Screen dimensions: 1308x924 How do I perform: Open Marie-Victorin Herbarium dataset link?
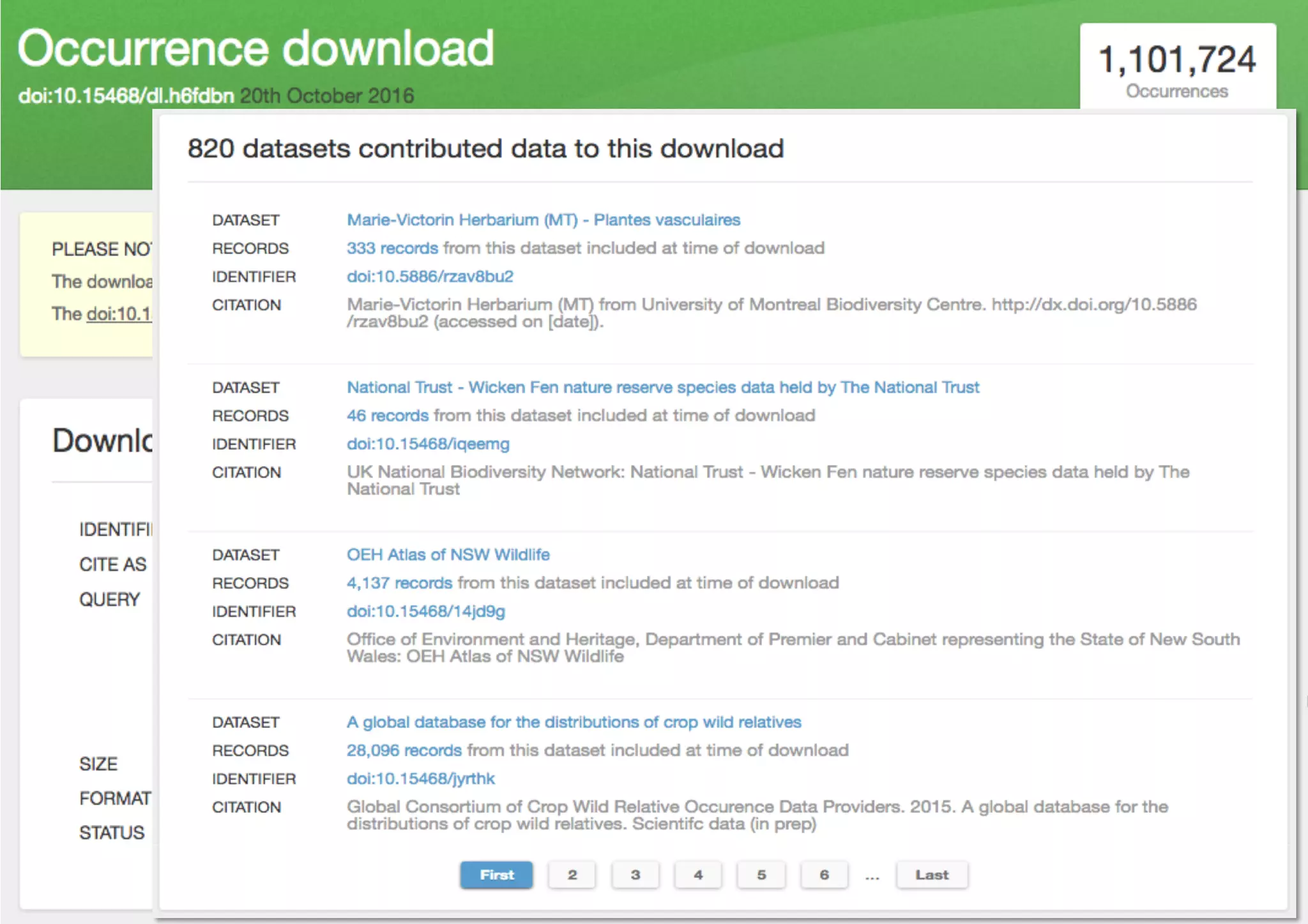(543, 220)
